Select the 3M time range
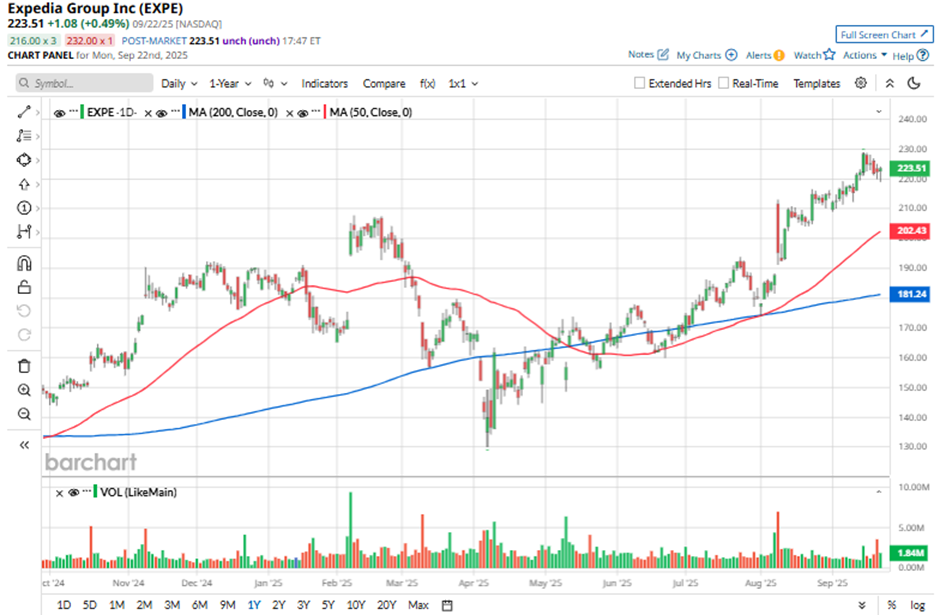 172,605
